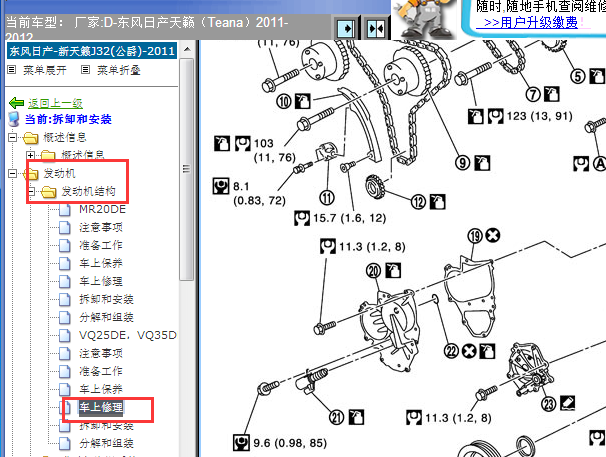Collapse the 发动机 folder node

coord(12,174)
